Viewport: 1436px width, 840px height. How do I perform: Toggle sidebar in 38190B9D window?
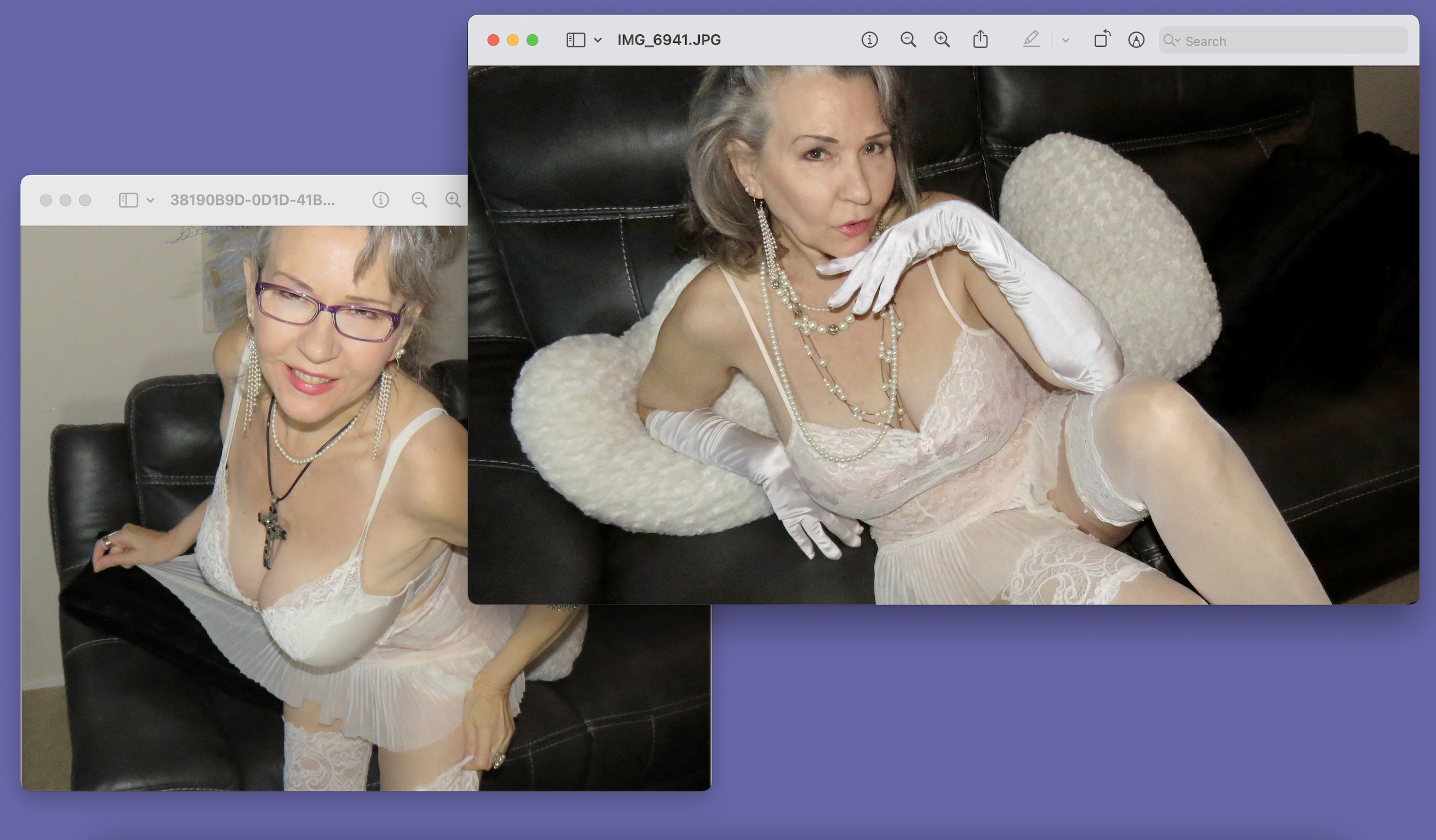pyautogui.click(x=128, y=200)
